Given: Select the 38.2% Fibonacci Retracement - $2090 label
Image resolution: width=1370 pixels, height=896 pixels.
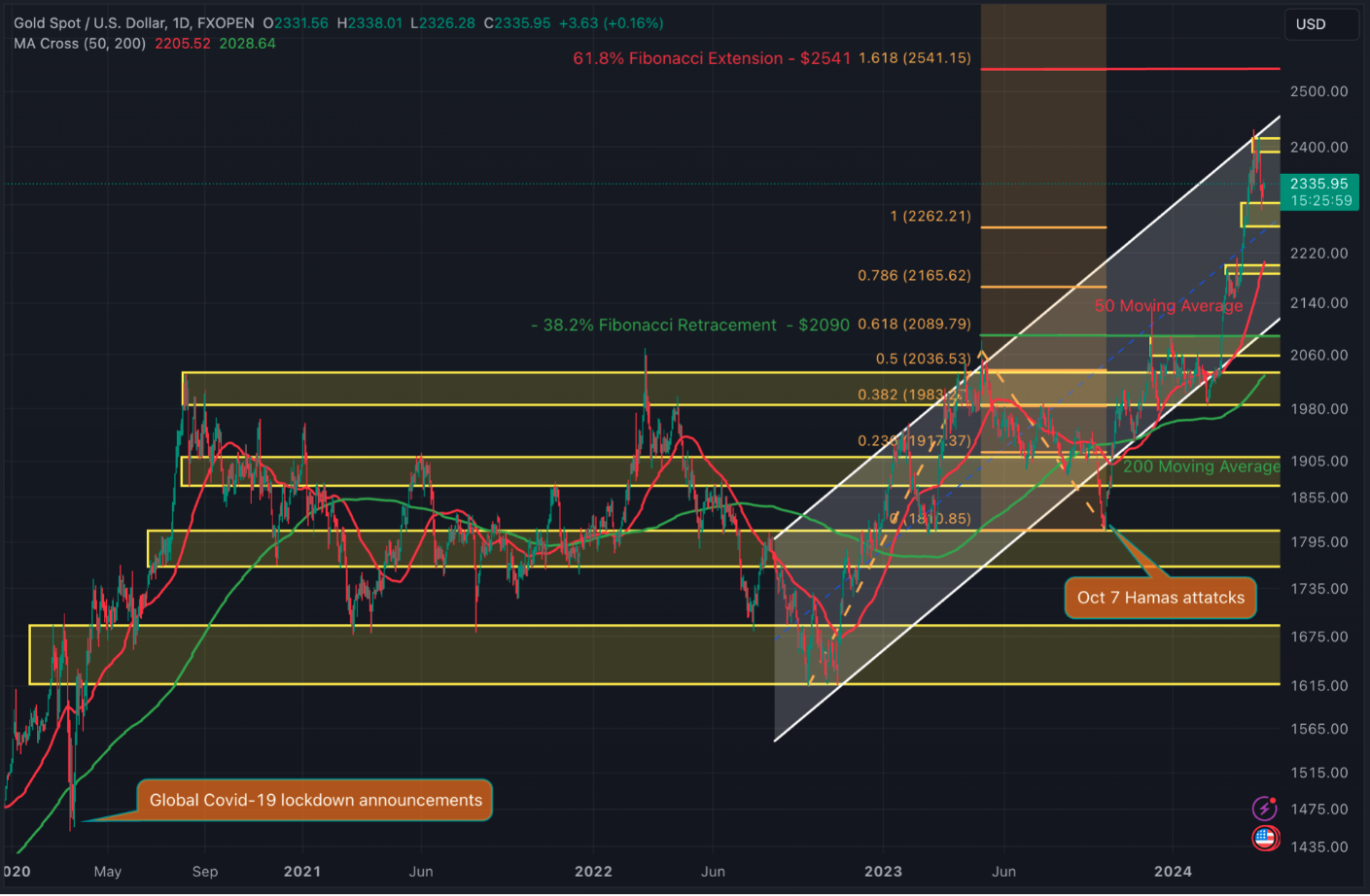Looking at the screenshot, I should [x=690, y=326].
